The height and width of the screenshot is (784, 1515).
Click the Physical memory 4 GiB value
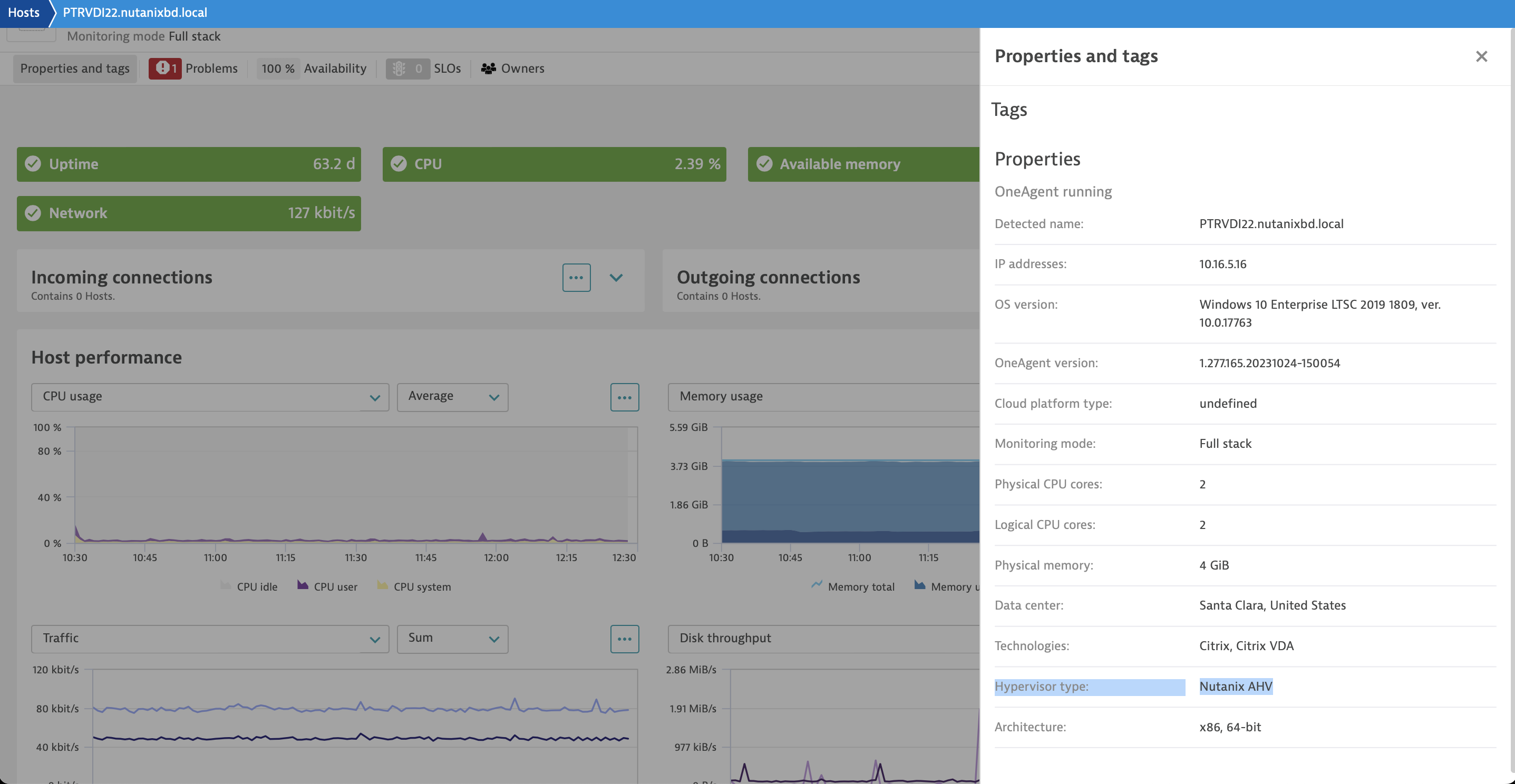pos(1214,565)
